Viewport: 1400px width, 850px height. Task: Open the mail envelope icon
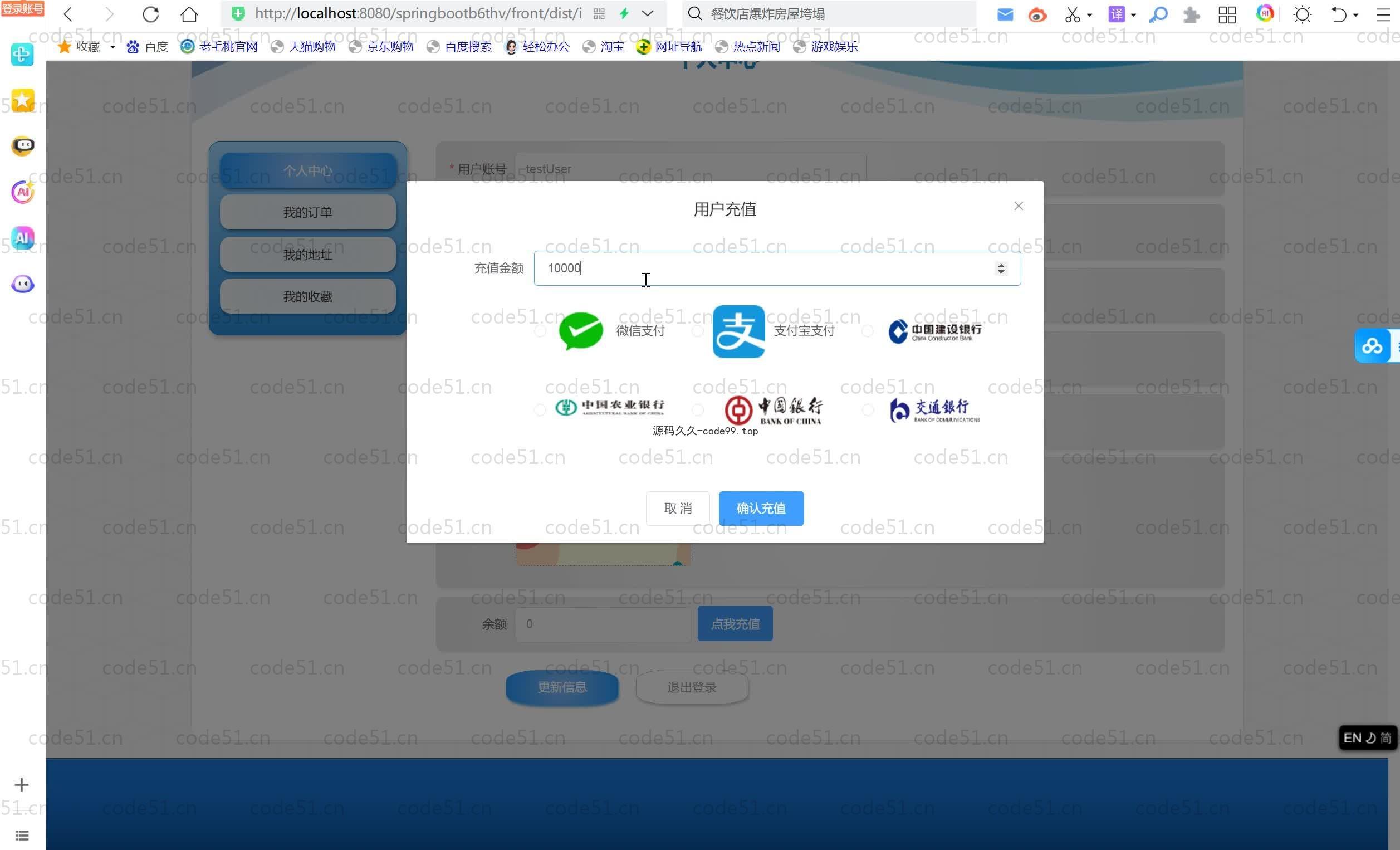click(1005, 14)
